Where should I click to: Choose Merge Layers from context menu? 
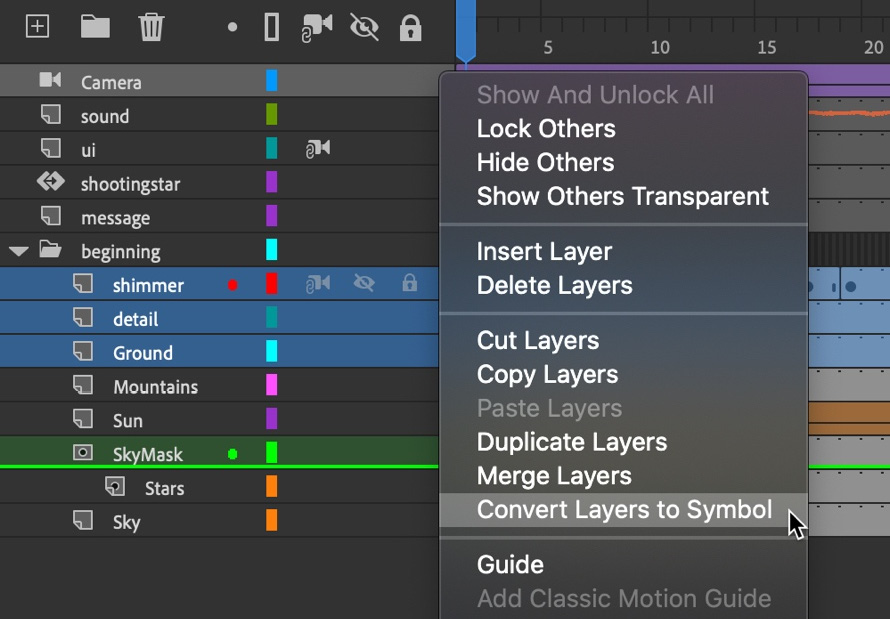(x=554, y=476)
